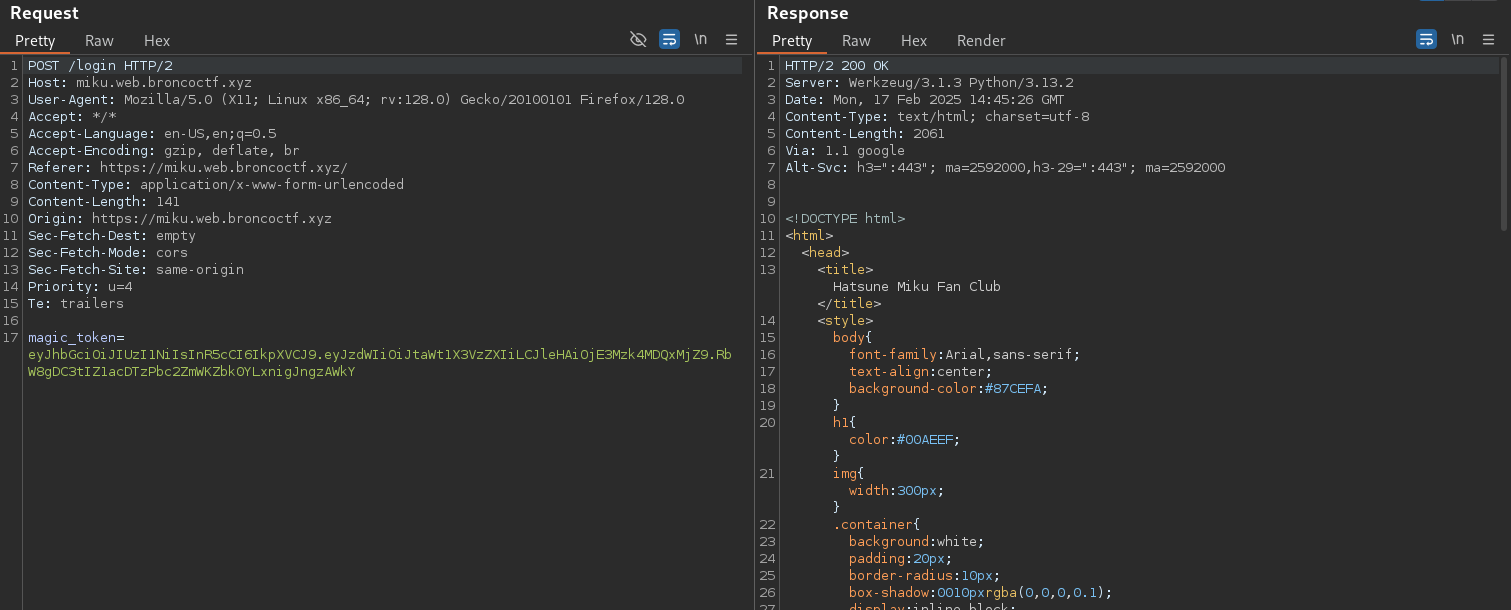The width and height of the screenshot is (1511, 610).
Task: Toggle hiding non-printable characters in Request
Action: point(638,40)
